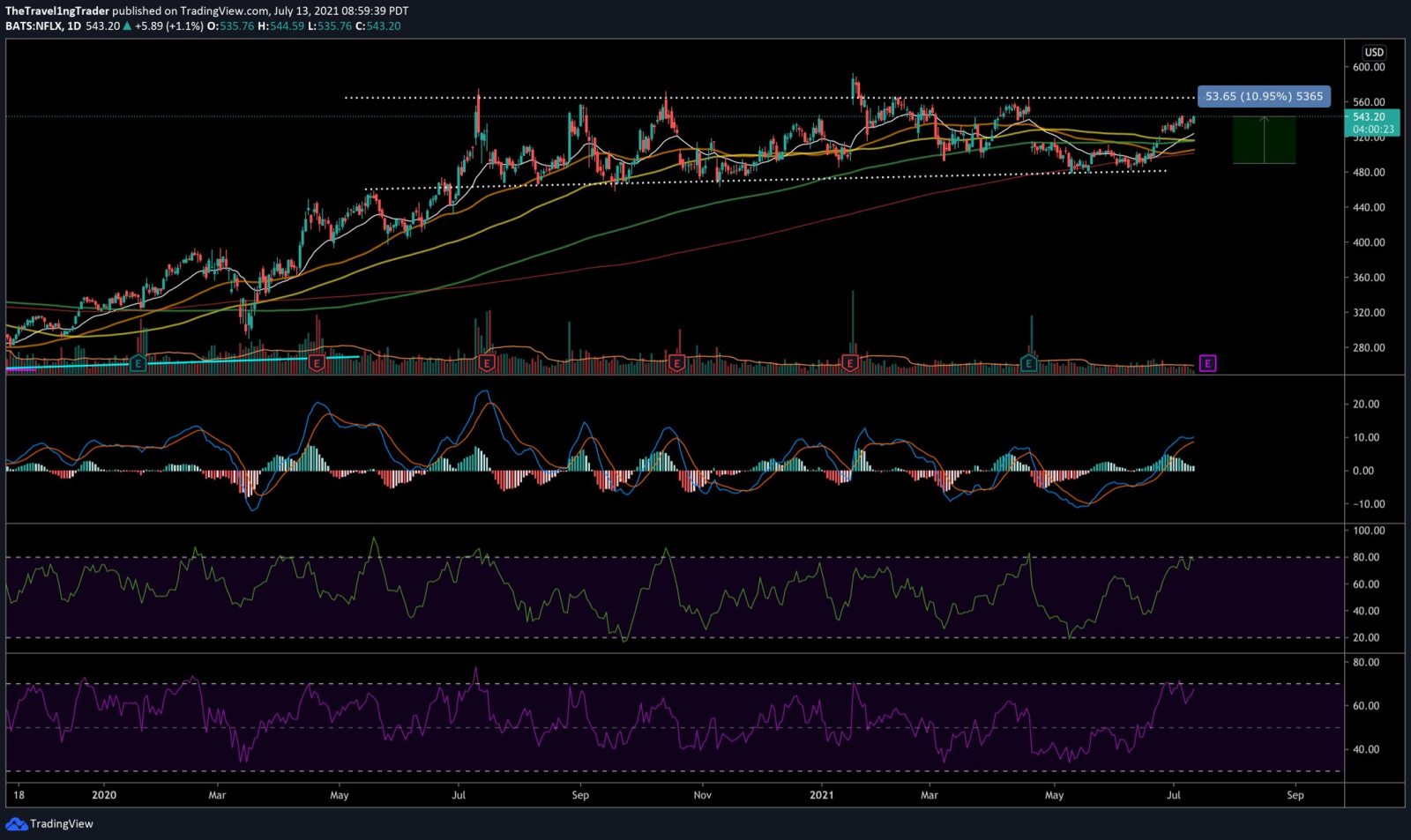Click the 18 time axis label

tap(19, 795)
